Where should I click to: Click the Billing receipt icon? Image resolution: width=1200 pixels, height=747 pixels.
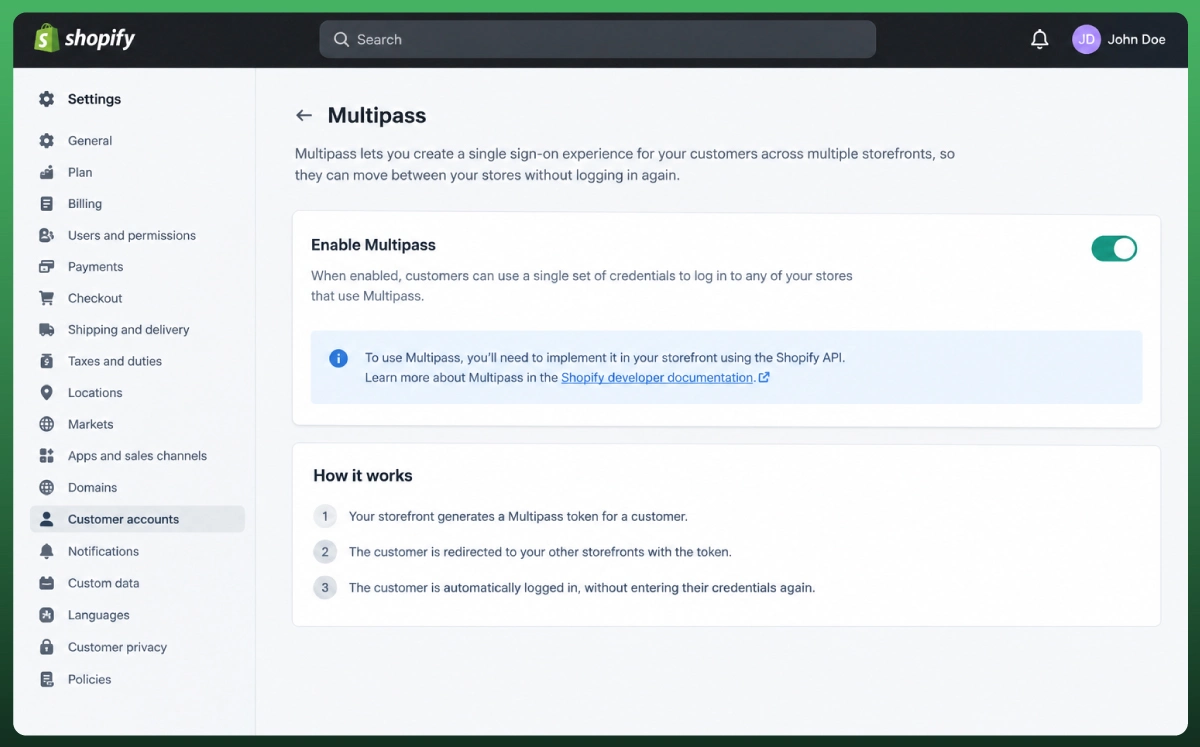click(46, 204)
